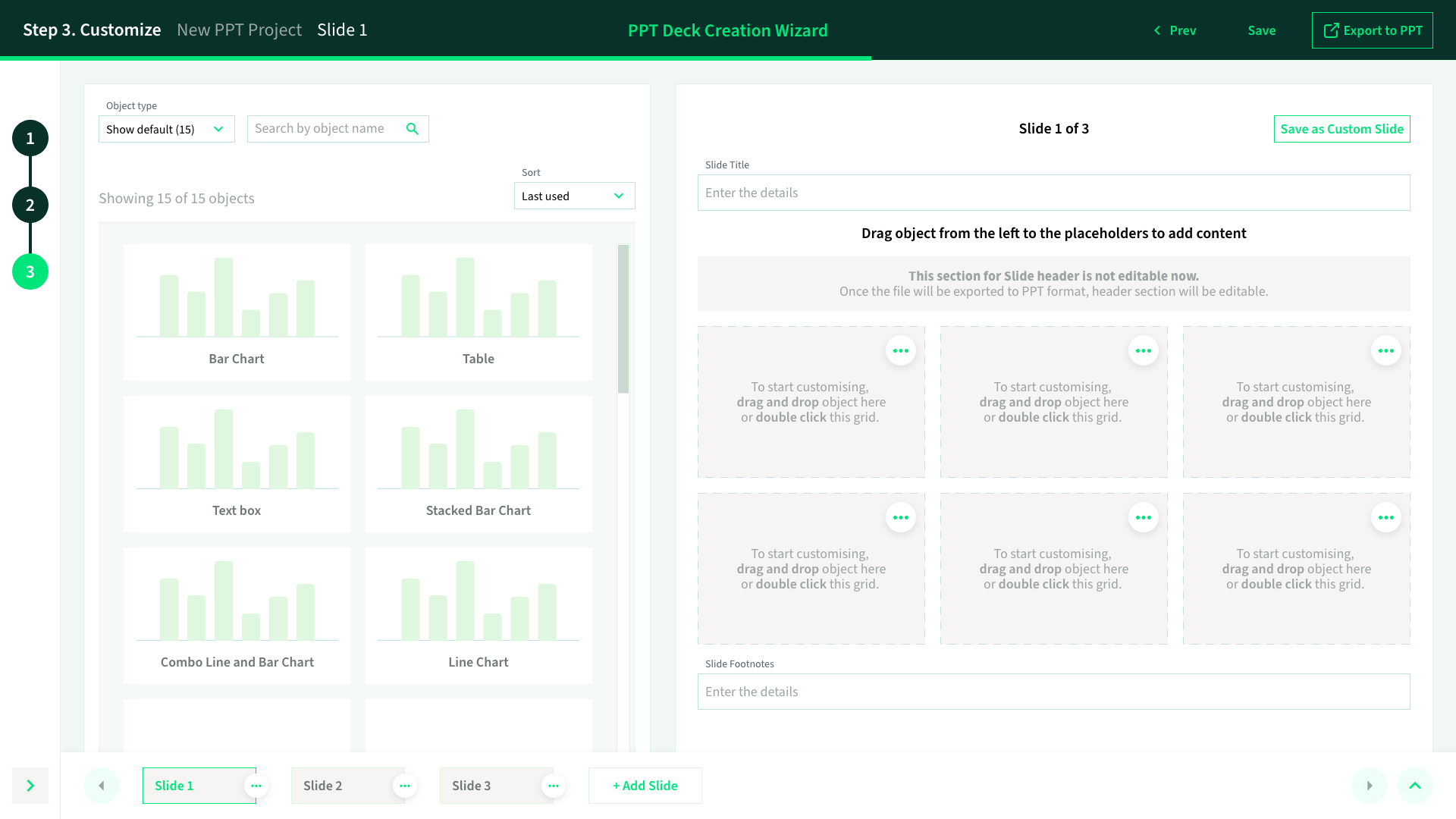The height and width of the screenshot is (819, 1456).
Task: Expand the Sort dropdown showing Last used
Action: pos(574,196)
